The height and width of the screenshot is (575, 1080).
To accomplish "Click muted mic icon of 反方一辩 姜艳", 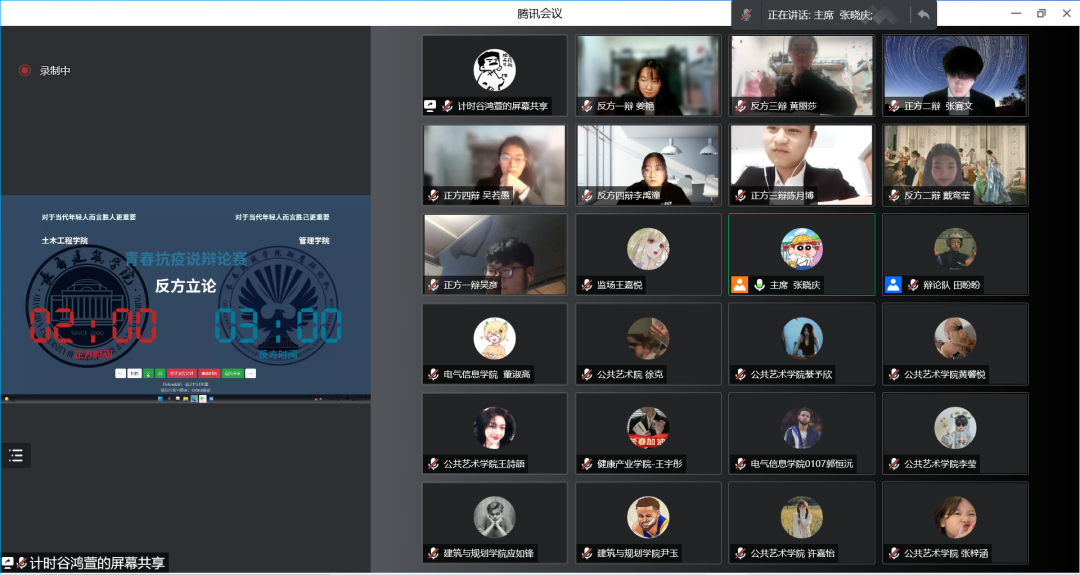I will (x=587, y=106).
